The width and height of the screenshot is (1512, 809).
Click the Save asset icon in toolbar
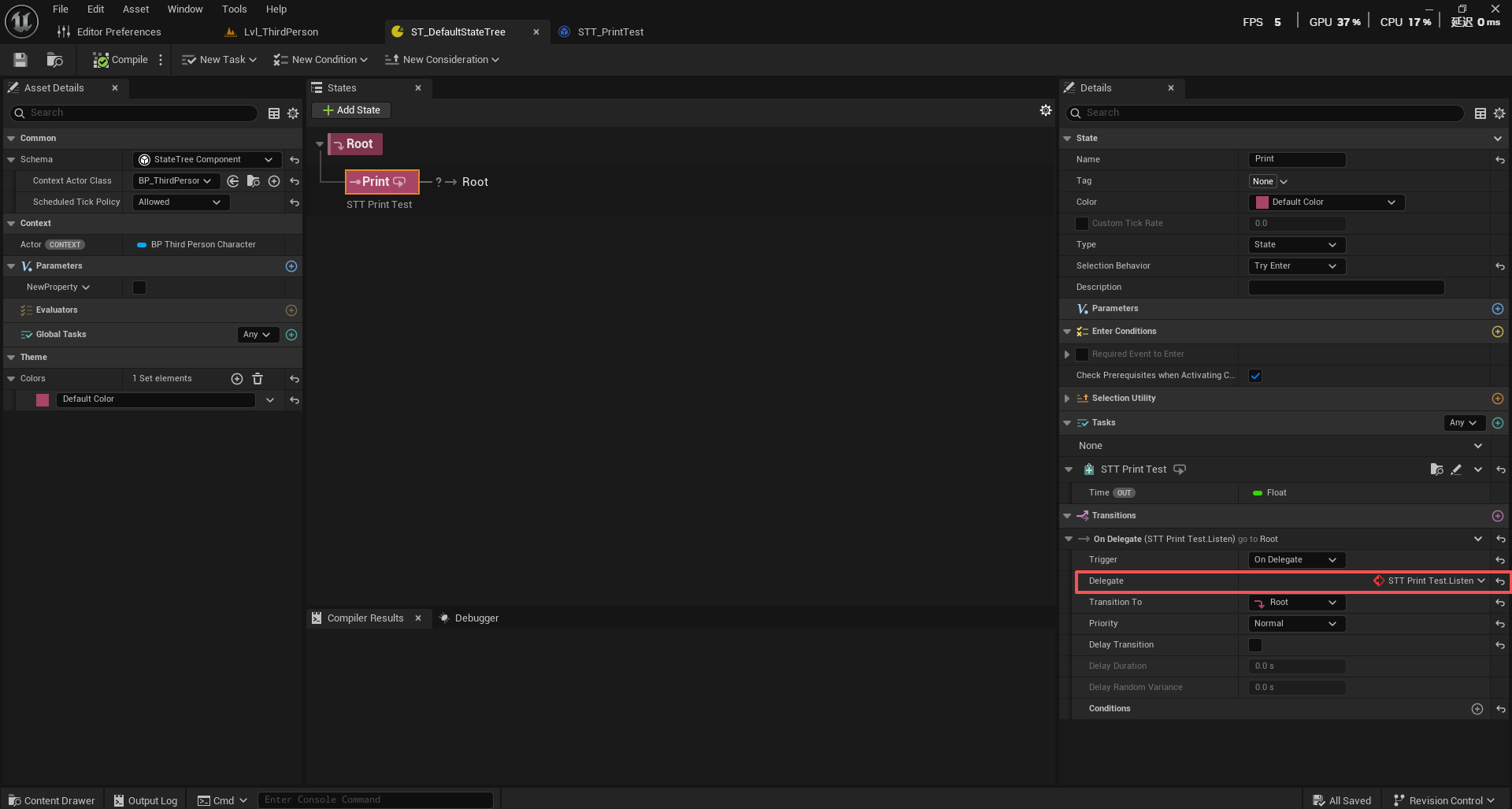click(20, 60)
